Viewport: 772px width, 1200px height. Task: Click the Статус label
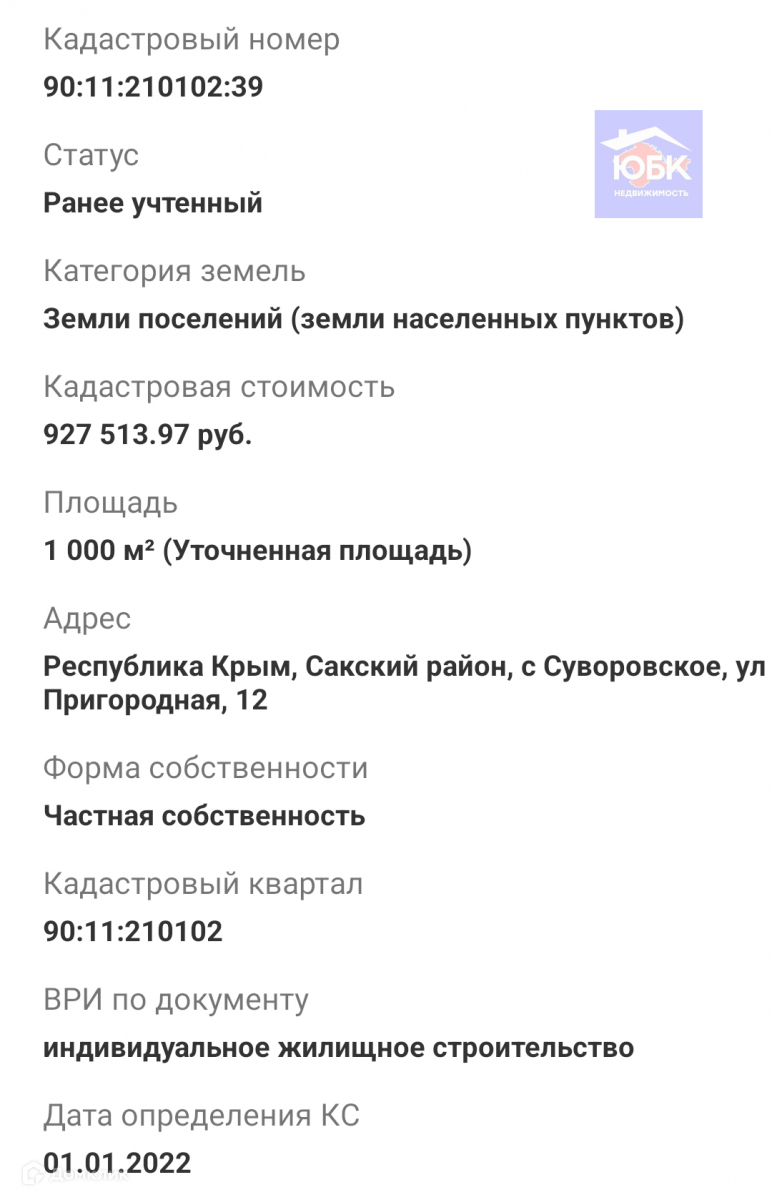(x=91, y=155)
